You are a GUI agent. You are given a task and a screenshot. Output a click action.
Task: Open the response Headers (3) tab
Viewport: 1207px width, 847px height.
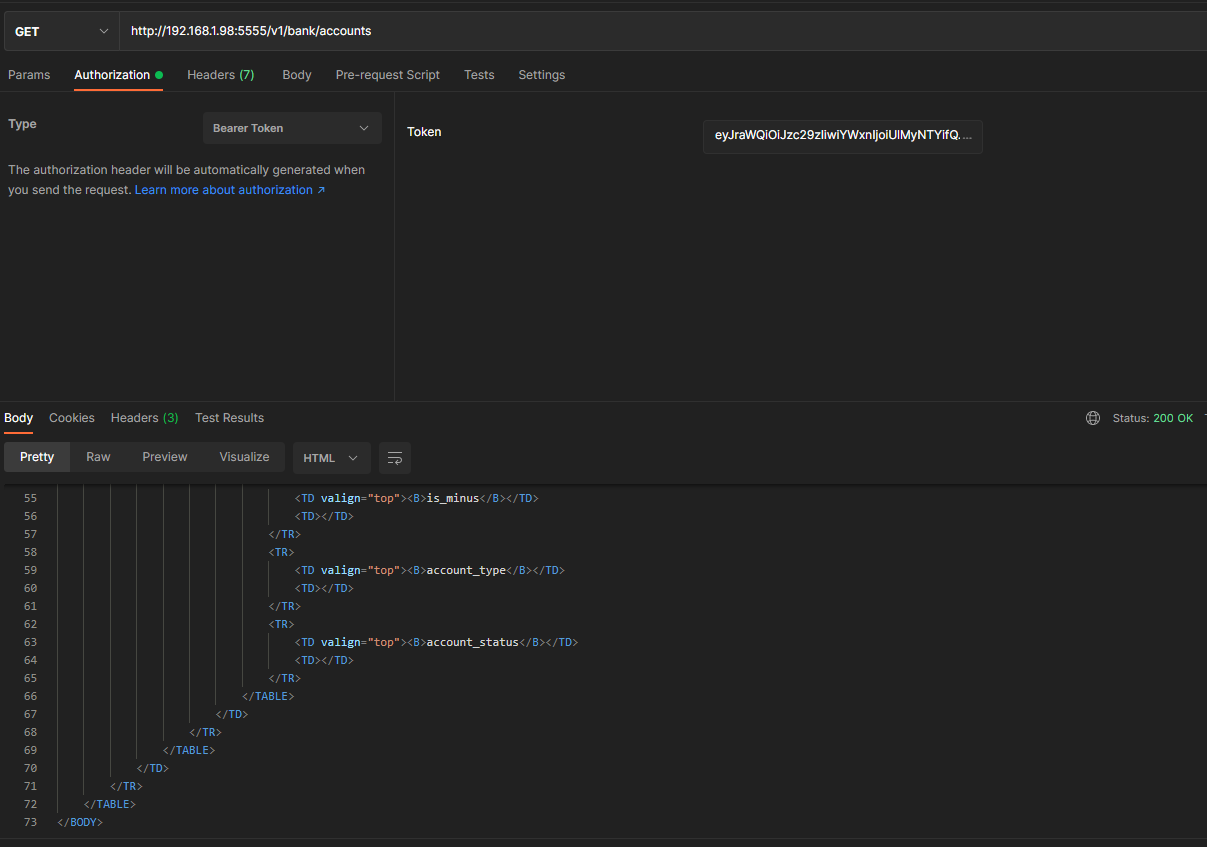tap(144, 418)
